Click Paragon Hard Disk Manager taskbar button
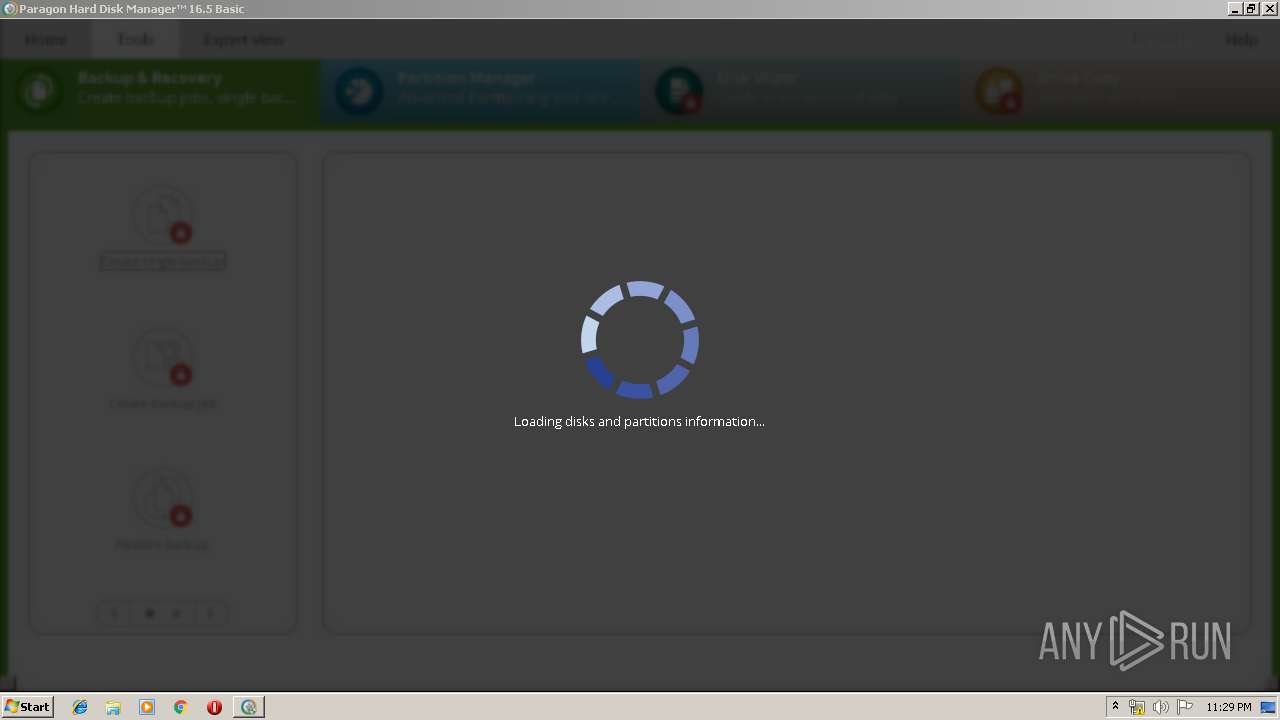 248,707
